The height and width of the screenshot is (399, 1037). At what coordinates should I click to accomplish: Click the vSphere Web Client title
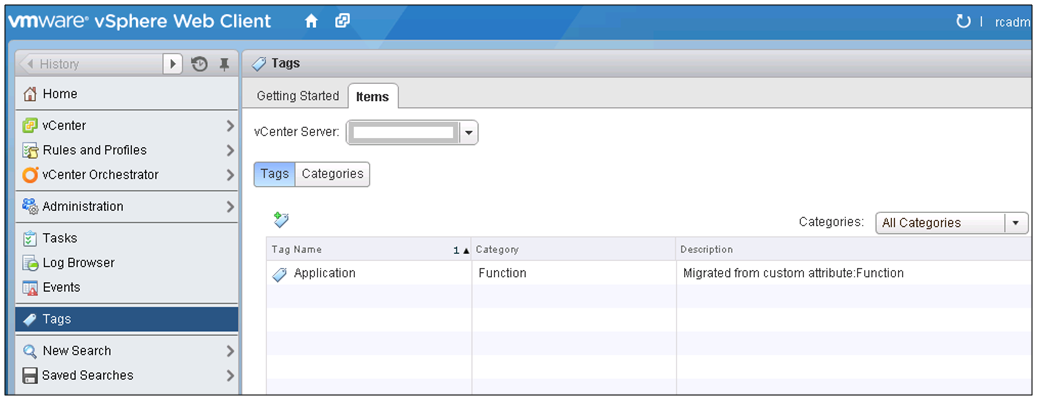(183, 21)
